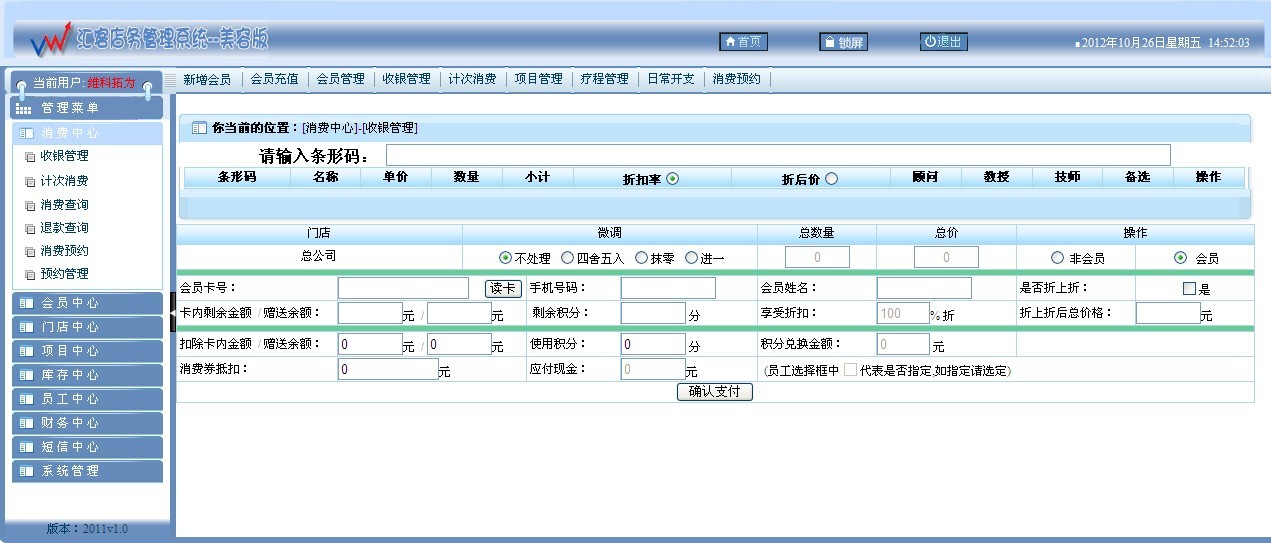
Task: Select 消费预约 in sidebar menu
Action: (x=64, y=251)
